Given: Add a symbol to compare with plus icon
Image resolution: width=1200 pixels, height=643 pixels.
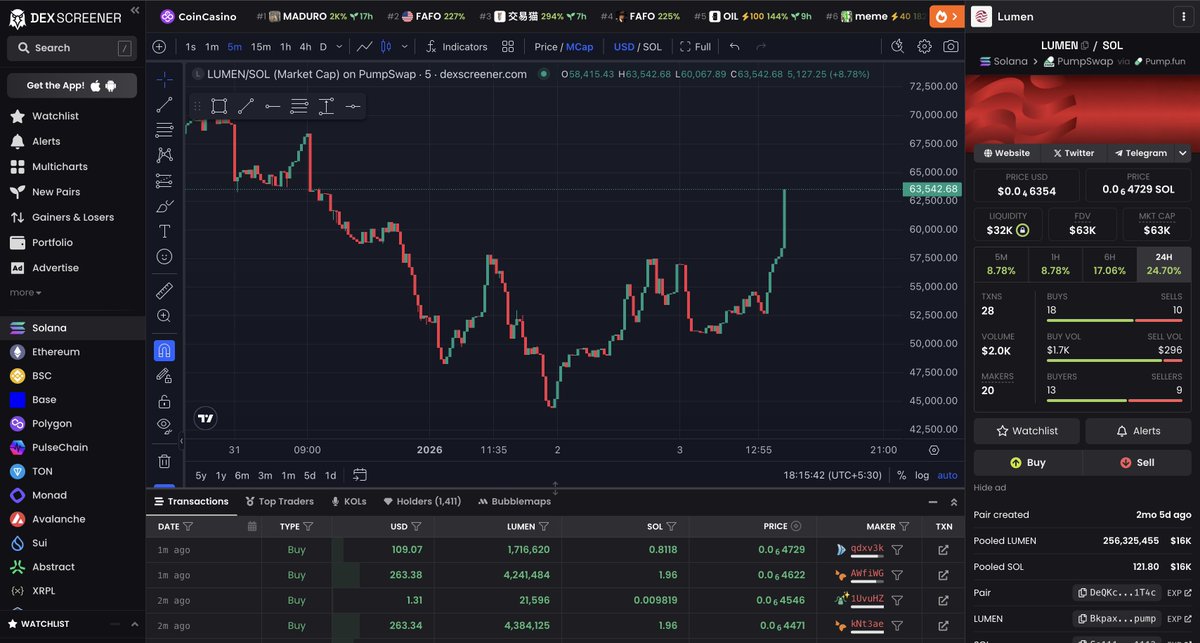Looking at the screenshot, I should [159, 46].
